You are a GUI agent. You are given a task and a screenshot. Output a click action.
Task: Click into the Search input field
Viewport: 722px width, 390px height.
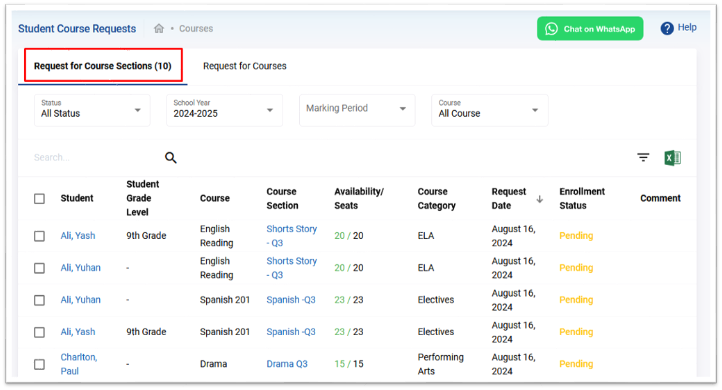point(94,157)
